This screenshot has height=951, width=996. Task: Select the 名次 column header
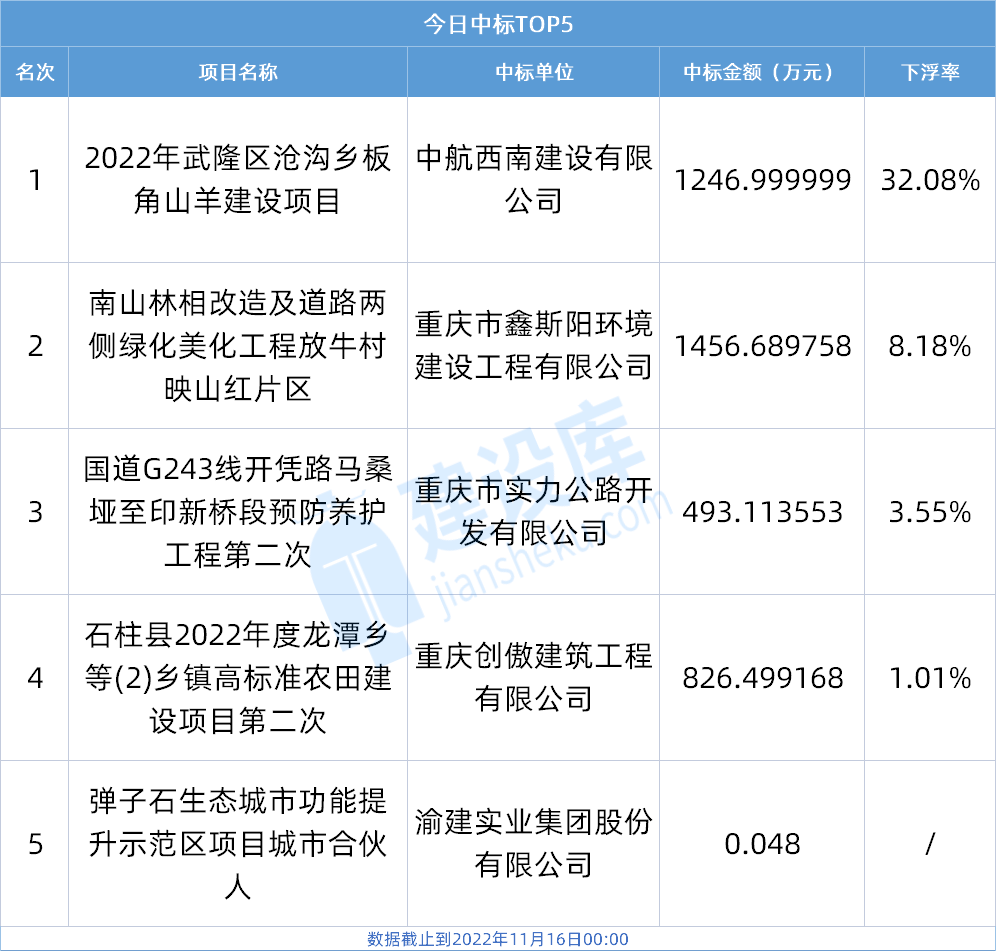pyautogui.click(x=35, y=72)
